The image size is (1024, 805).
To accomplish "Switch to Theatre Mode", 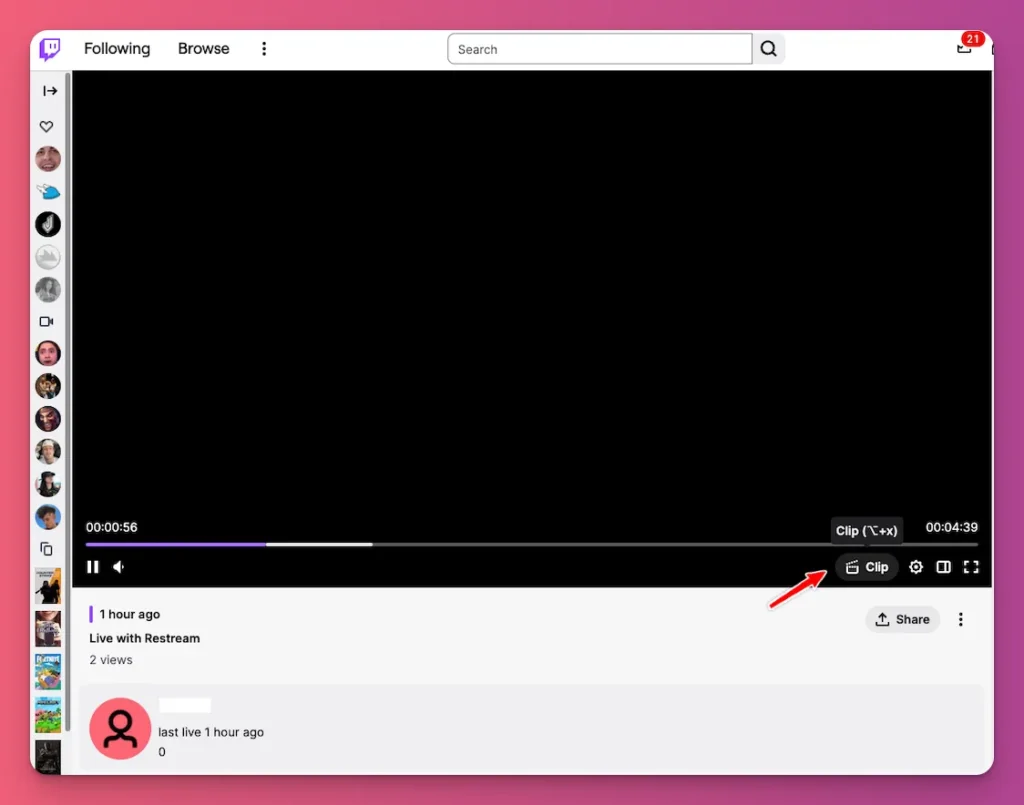I will click(x=943, y=567).
